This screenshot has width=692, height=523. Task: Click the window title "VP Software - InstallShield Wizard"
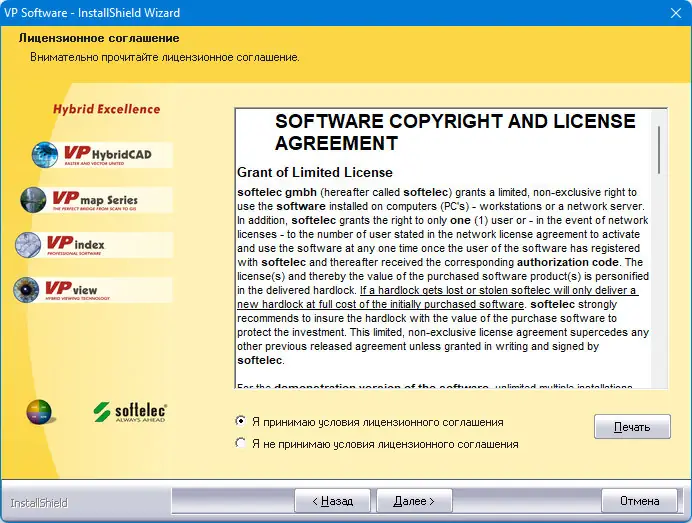[92, 13]
